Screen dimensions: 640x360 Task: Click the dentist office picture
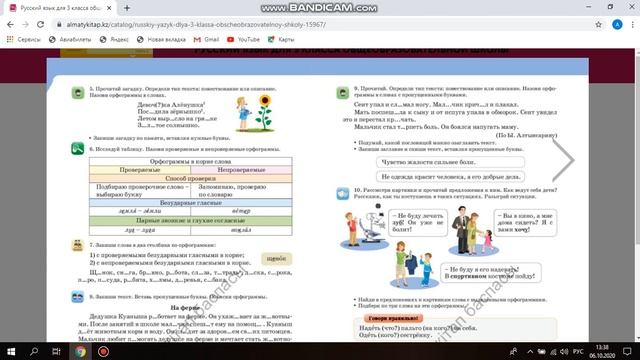(x=364, y=227)
